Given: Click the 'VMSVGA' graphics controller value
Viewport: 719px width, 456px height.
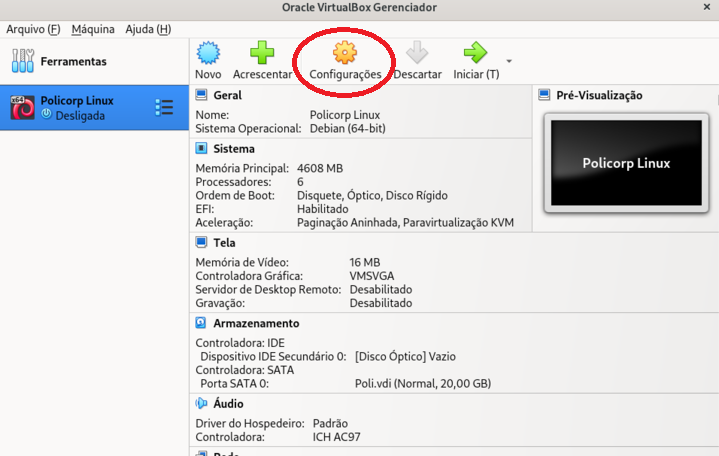Looking at the screenshot, I should click(x=372, y=276).
